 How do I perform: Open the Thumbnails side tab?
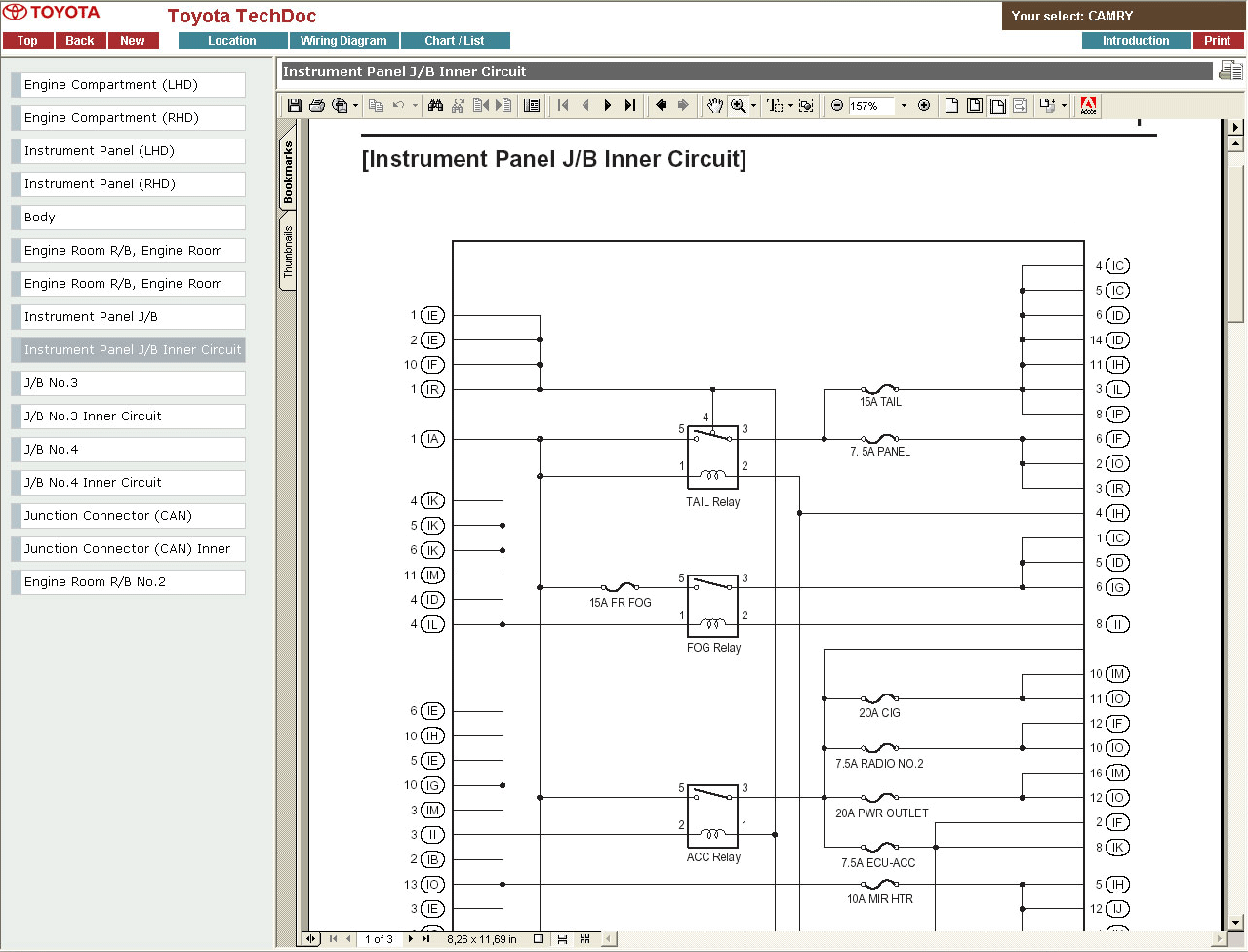(x=288, y=253)
